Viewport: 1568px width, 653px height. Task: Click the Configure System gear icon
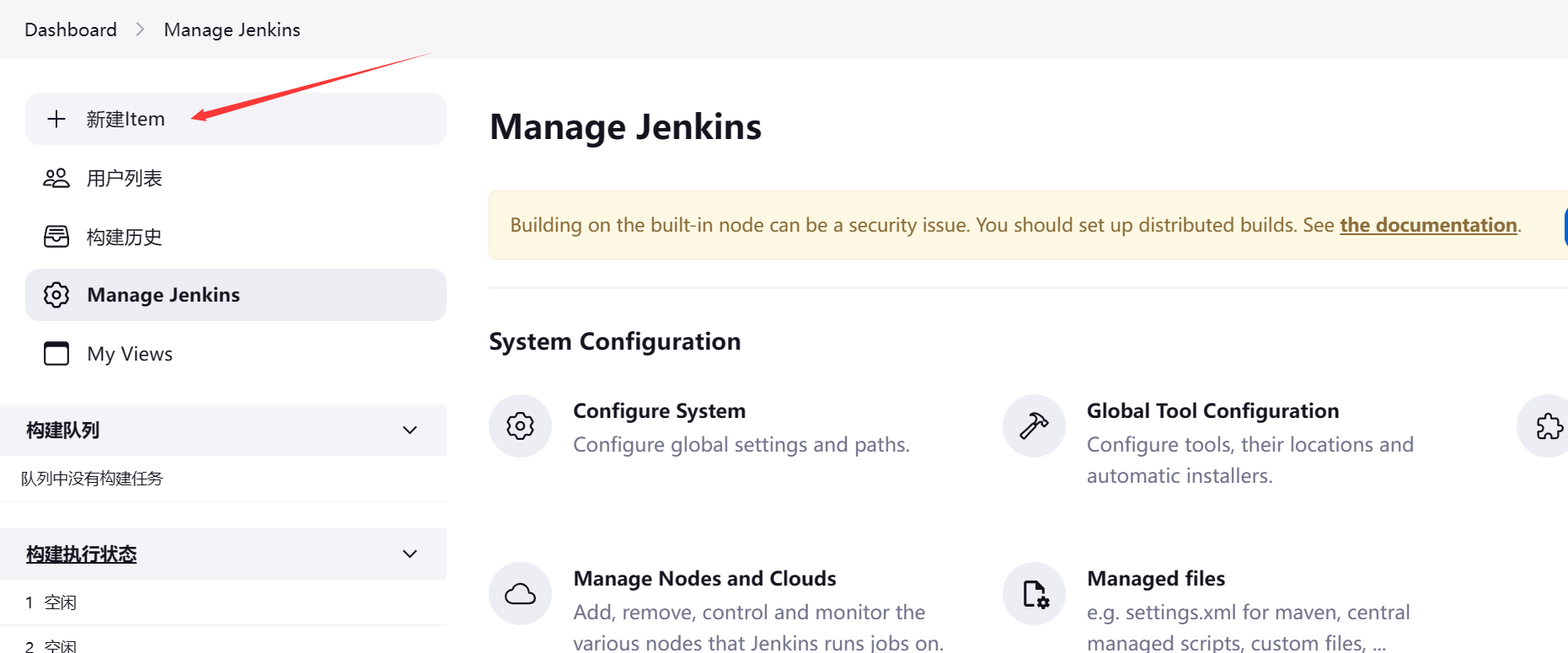(520, 426)
